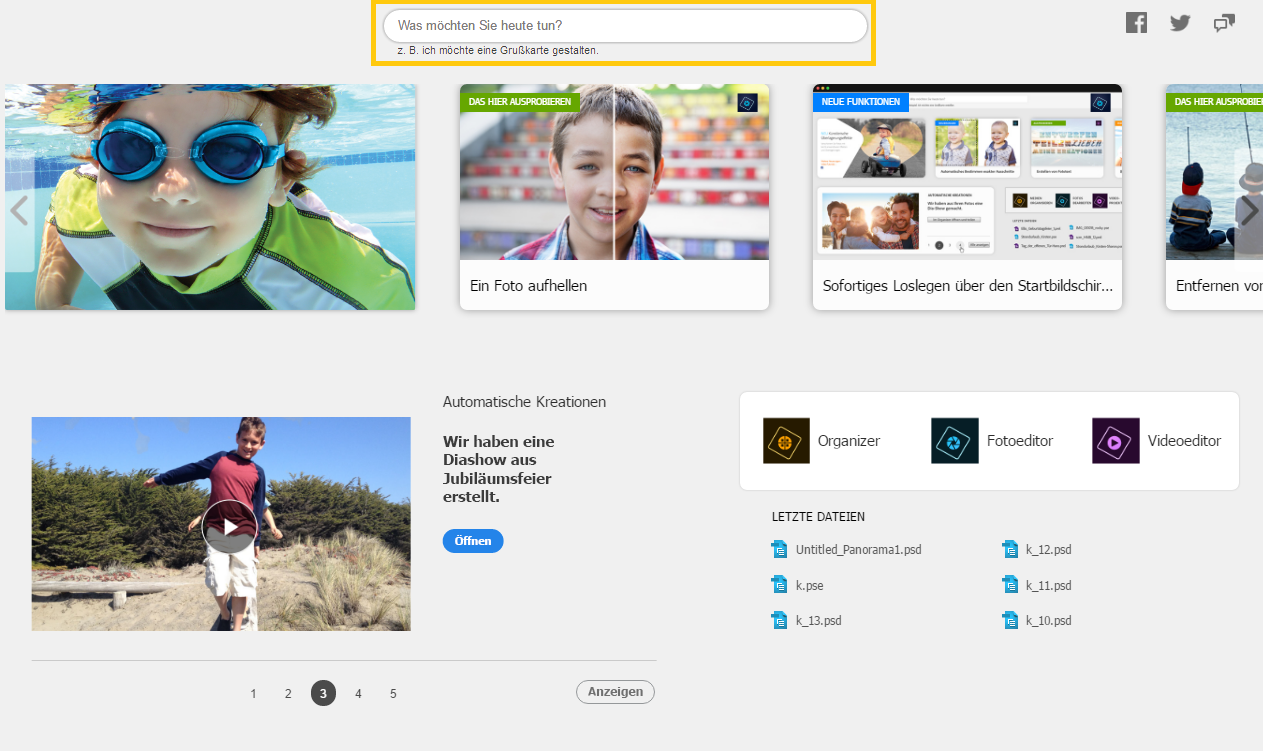Open recent file k_12.psd
The width and height of the screenshot is (1263, 751).
[1048, 550]
